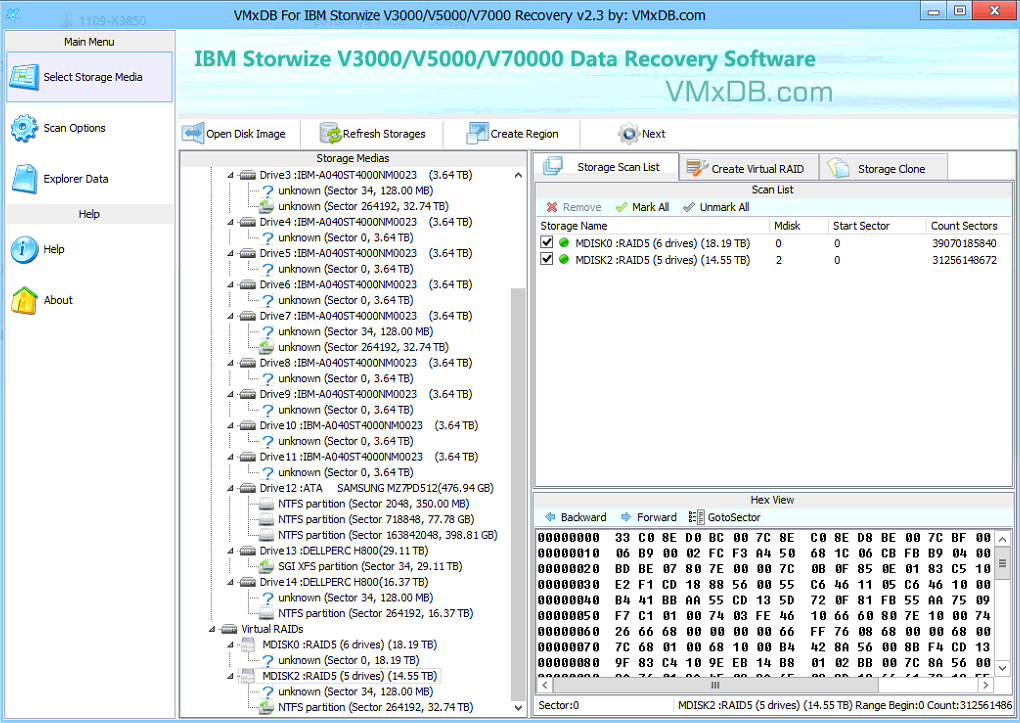Viewport: 1020px width, 723px height.
Task: Collapse the Drive13 DELLPERC node
Action: (x=230, y=551)
